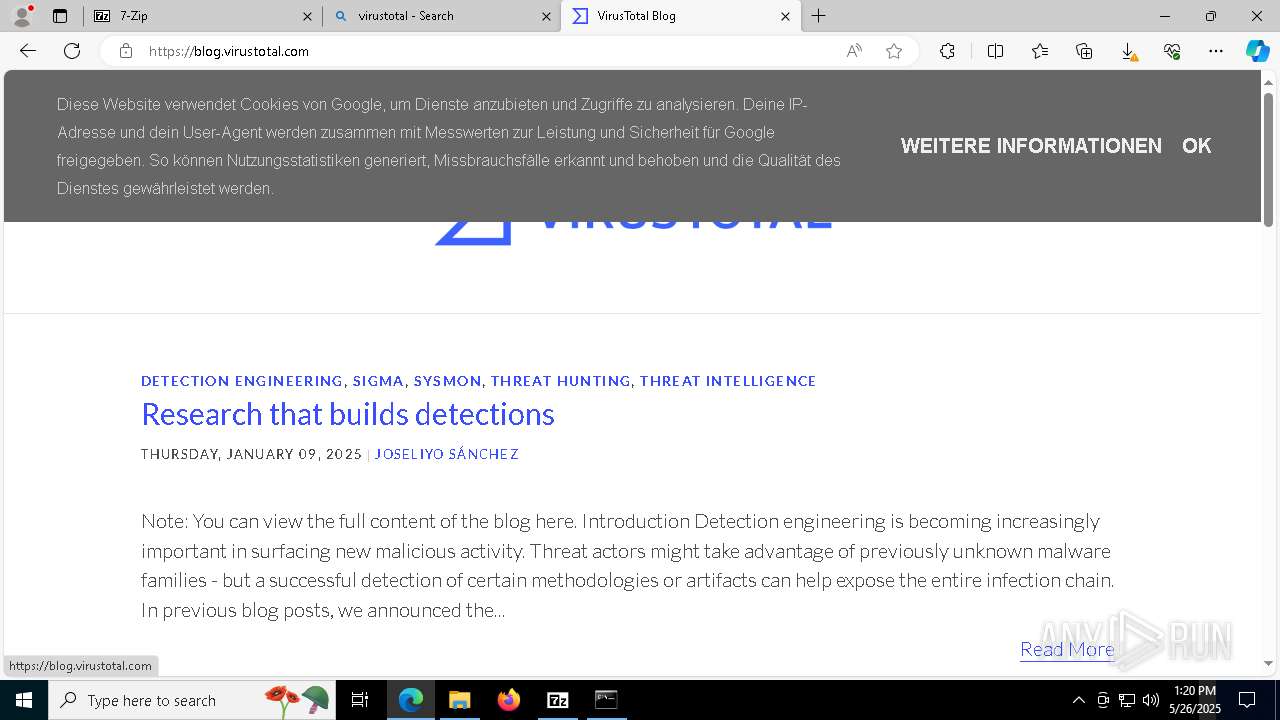The image size is (1280, 720).
Task: Click the post date Thursday, January 09, 2025
Action: pos(252,454)
